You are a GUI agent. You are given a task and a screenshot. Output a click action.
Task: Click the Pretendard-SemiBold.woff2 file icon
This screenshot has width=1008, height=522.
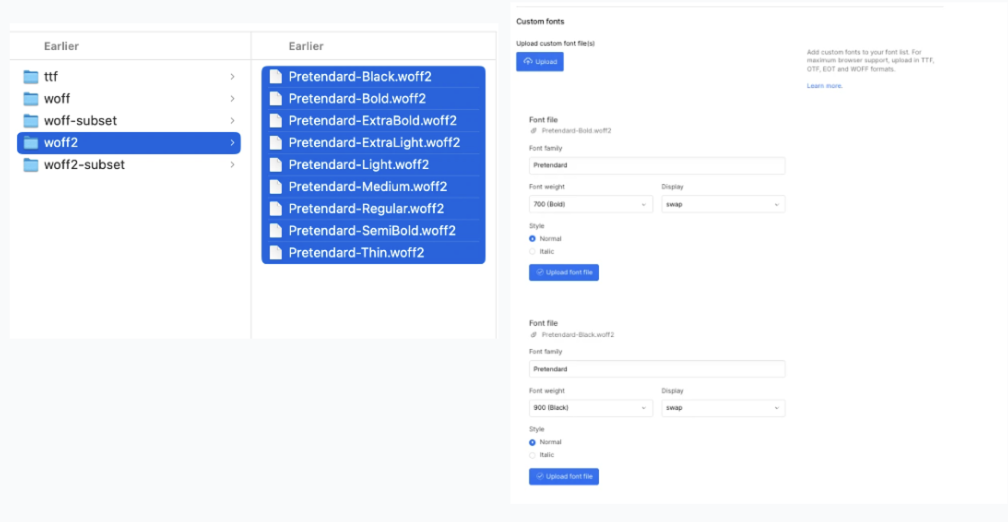[276, 231]
